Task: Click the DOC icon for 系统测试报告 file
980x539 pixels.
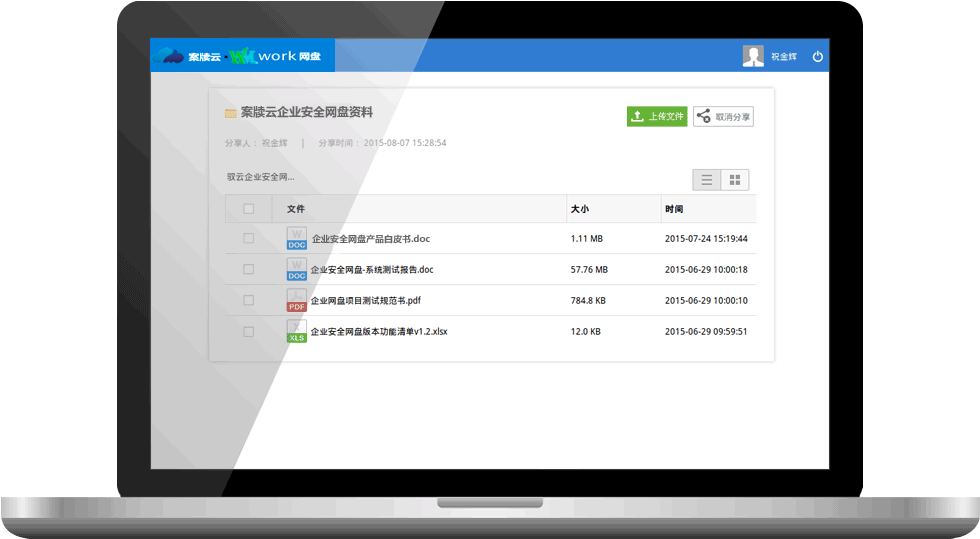Action: click(297, 270)
